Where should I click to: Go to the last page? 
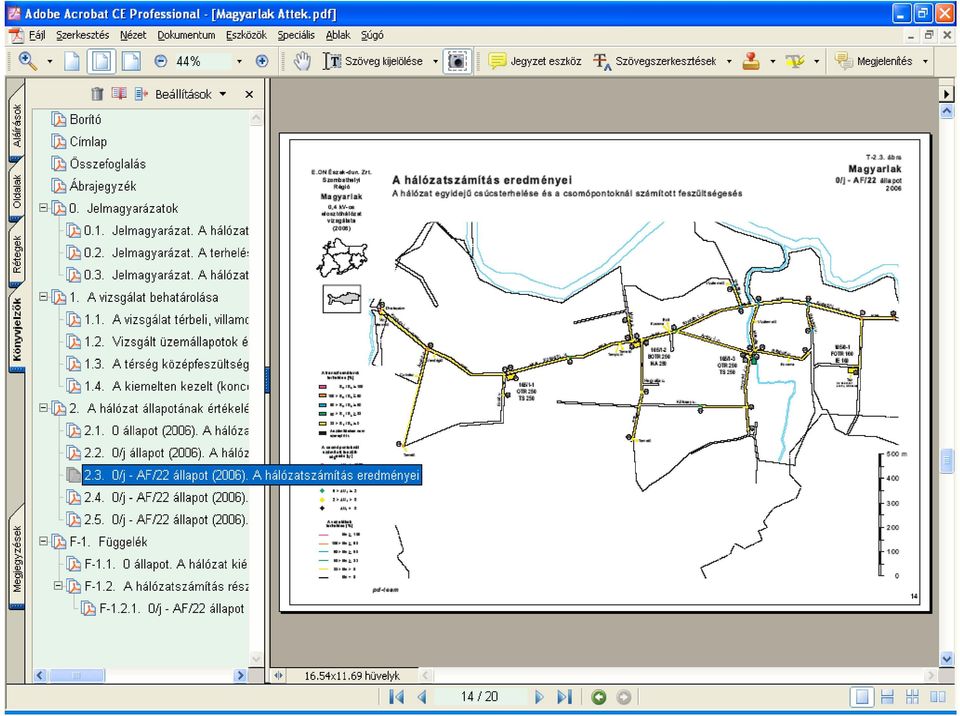[x=564, y=697]
